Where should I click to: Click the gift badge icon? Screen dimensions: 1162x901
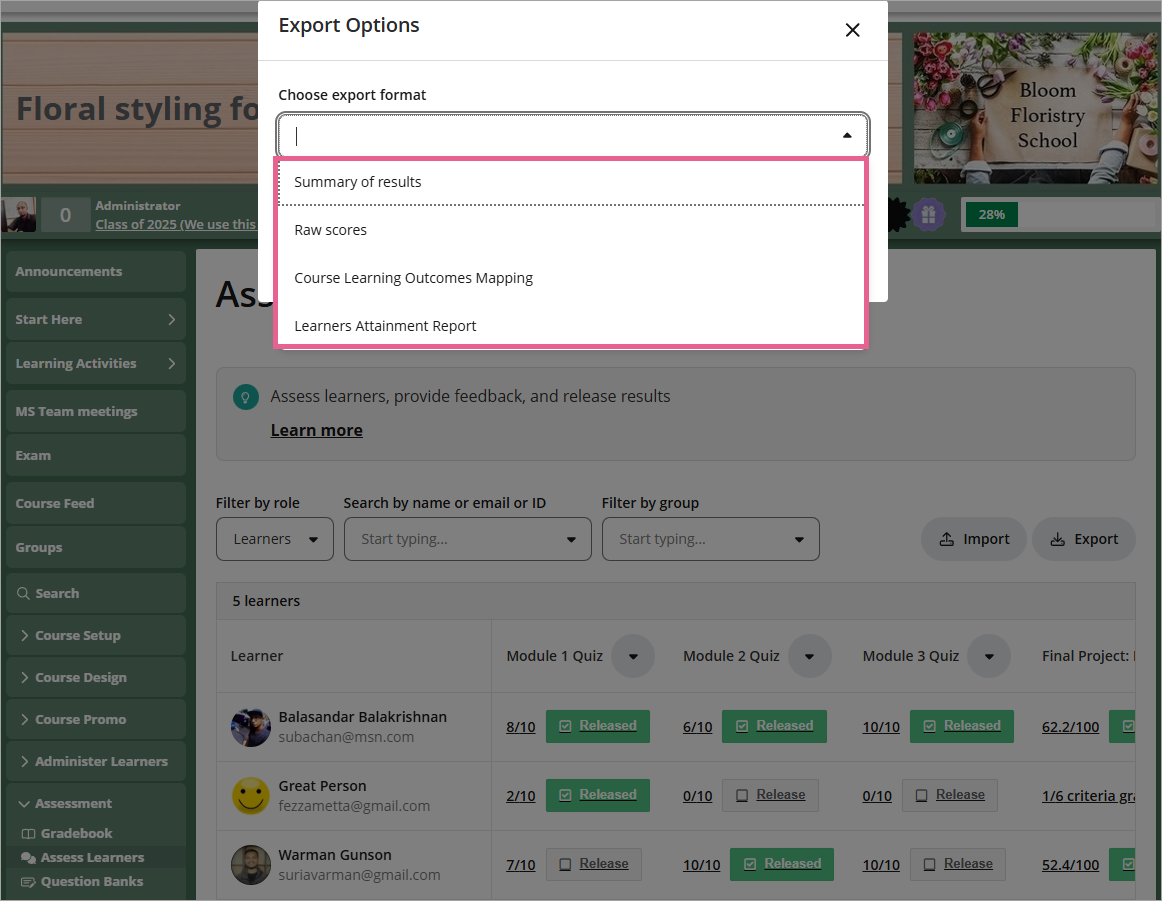coord(928,214)
